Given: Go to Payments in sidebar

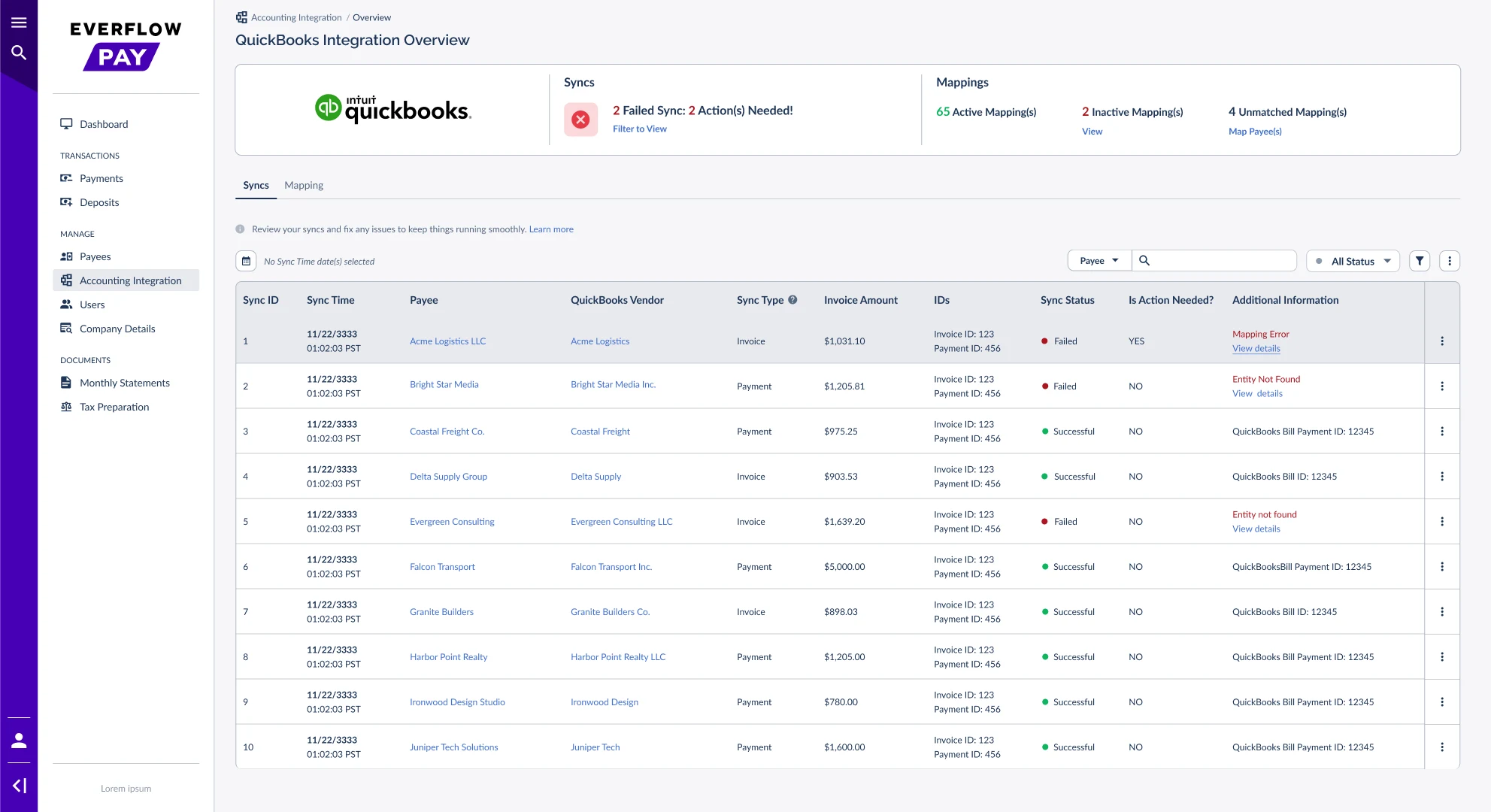Looking at the screenshot, I should tap(126, 178).
